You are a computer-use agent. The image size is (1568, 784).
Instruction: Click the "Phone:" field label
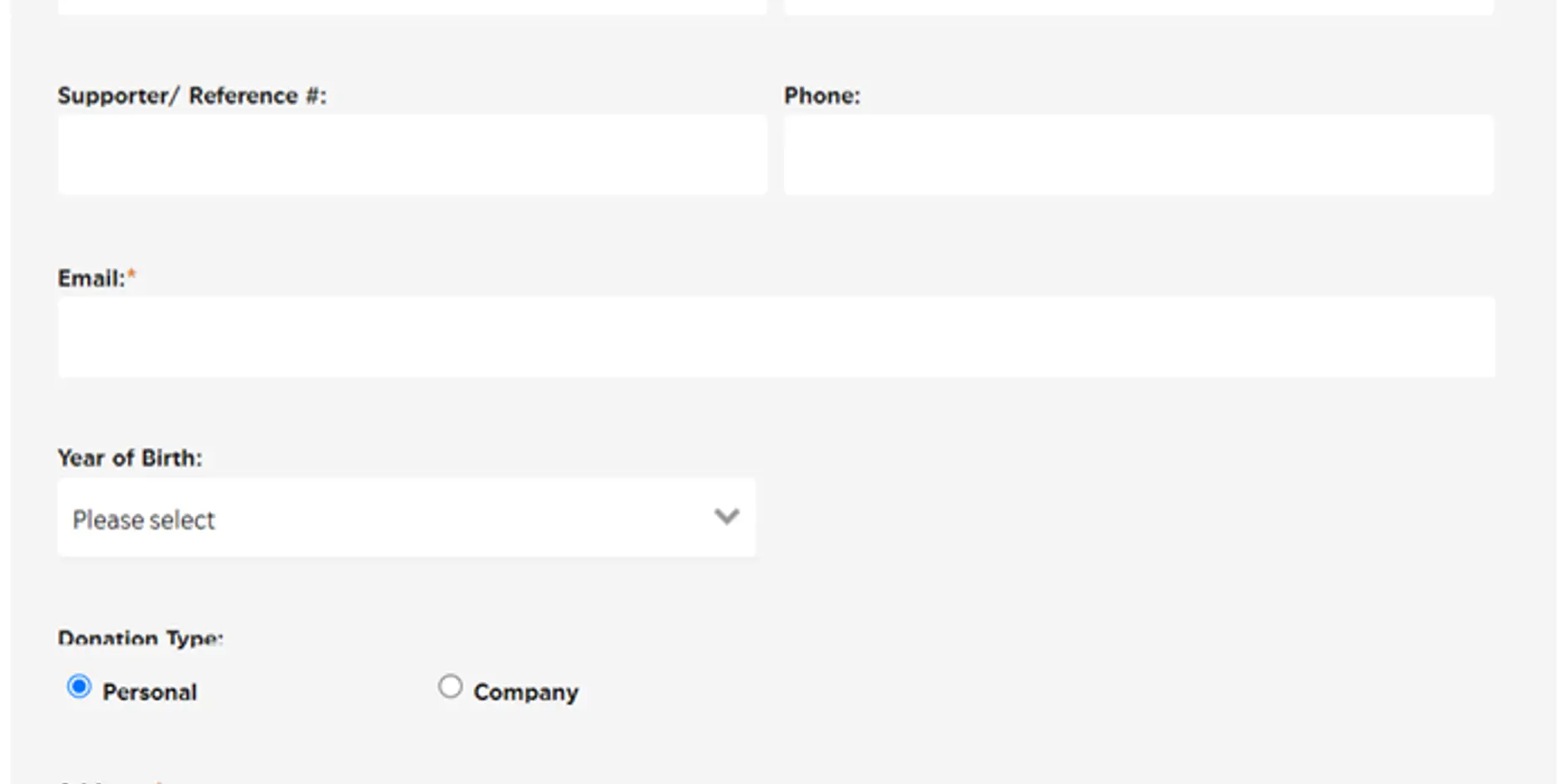822,96
